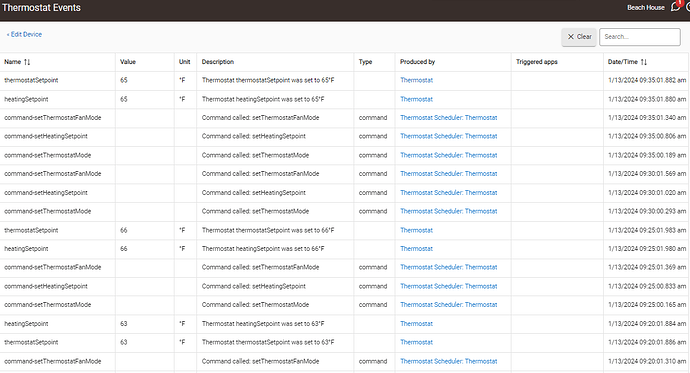Click the Produced by column header
The height and width of the screenshot is (373, 690).
coord(417,62)
